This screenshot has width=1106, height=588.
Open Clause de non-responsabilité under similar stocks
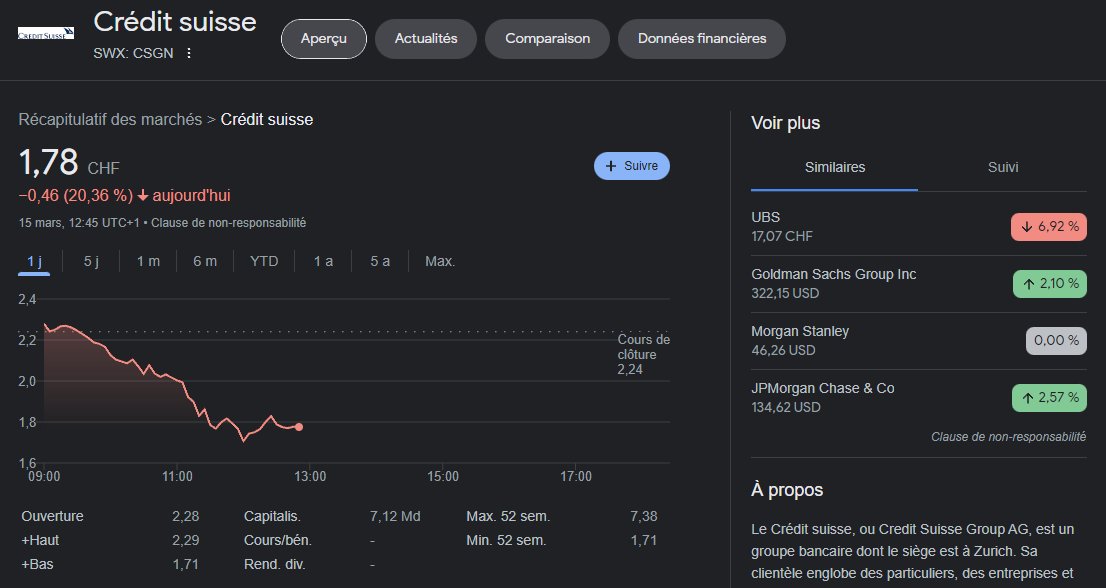click(1009, 437)
